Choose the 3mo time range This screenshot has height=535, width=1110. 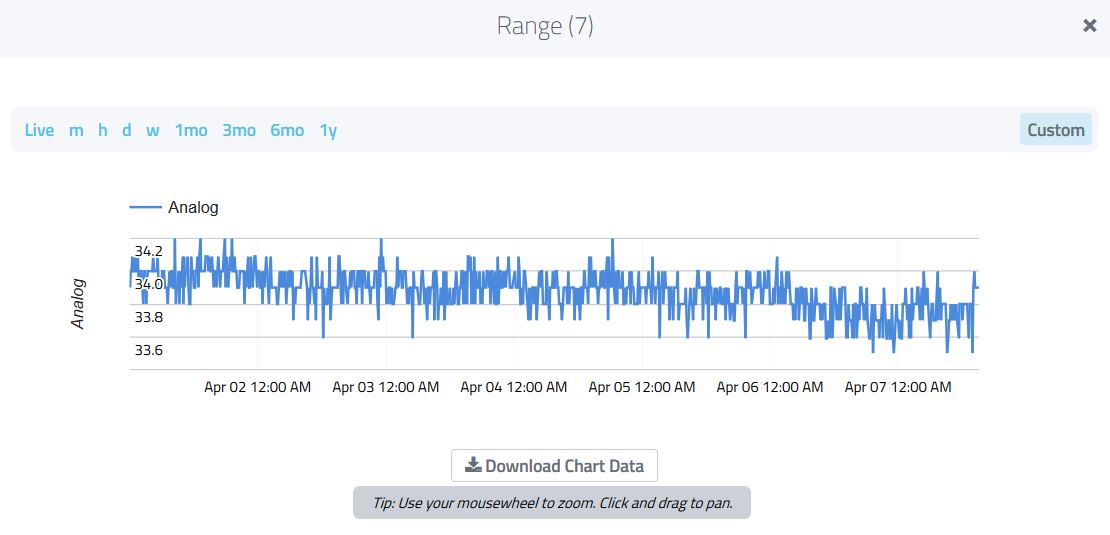click(x=239, y=130)
